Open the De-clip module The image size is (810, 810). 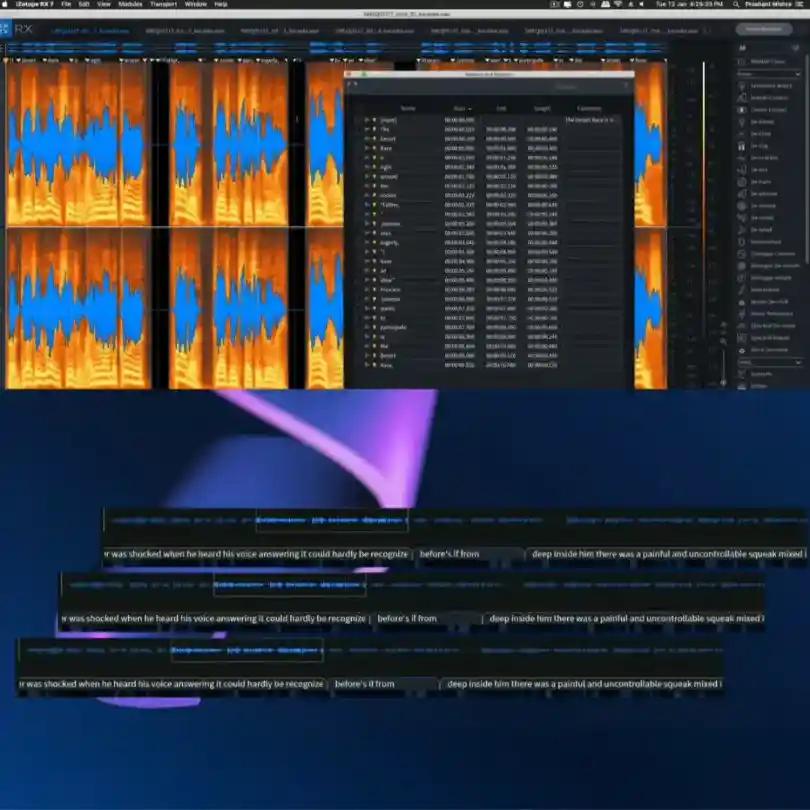(770, 145)
